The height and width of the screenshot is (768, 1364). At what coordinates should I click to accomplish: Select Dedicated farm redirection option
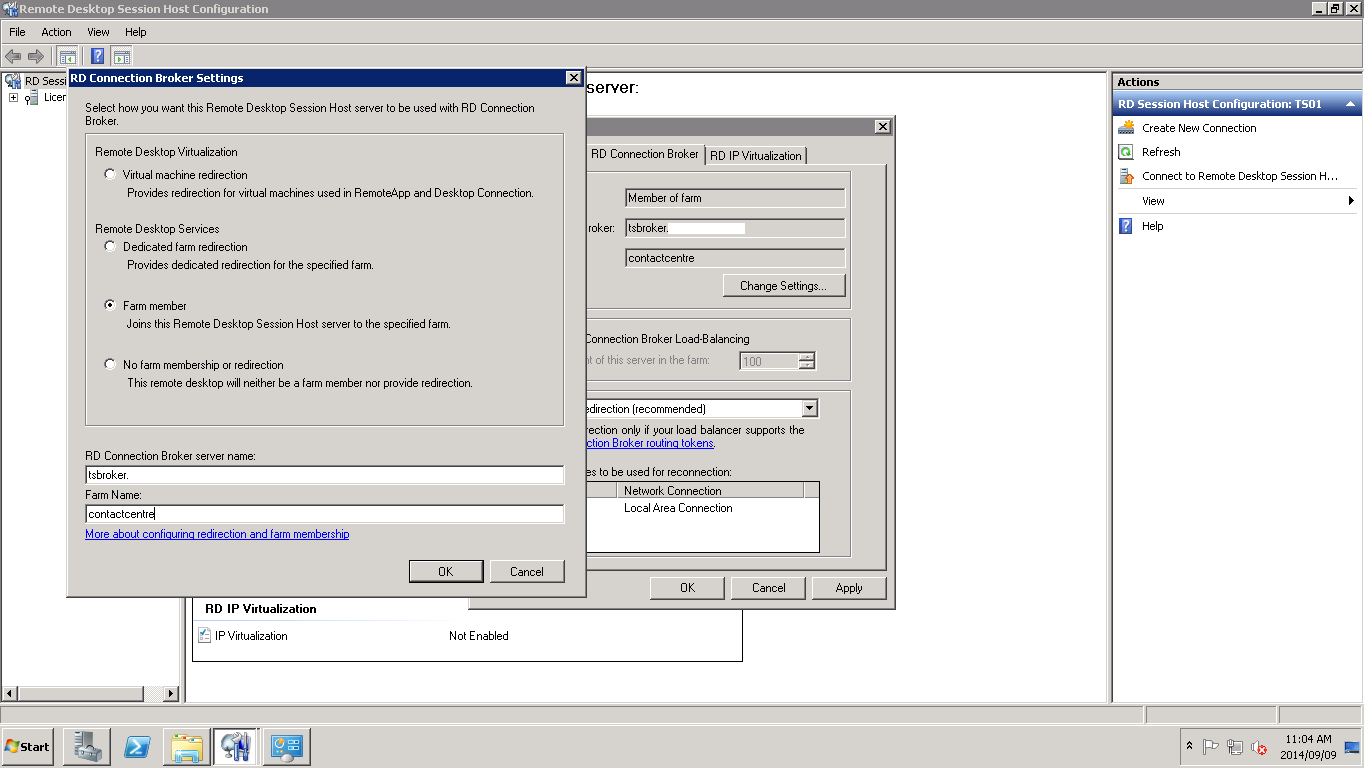[x=110, y=246]
